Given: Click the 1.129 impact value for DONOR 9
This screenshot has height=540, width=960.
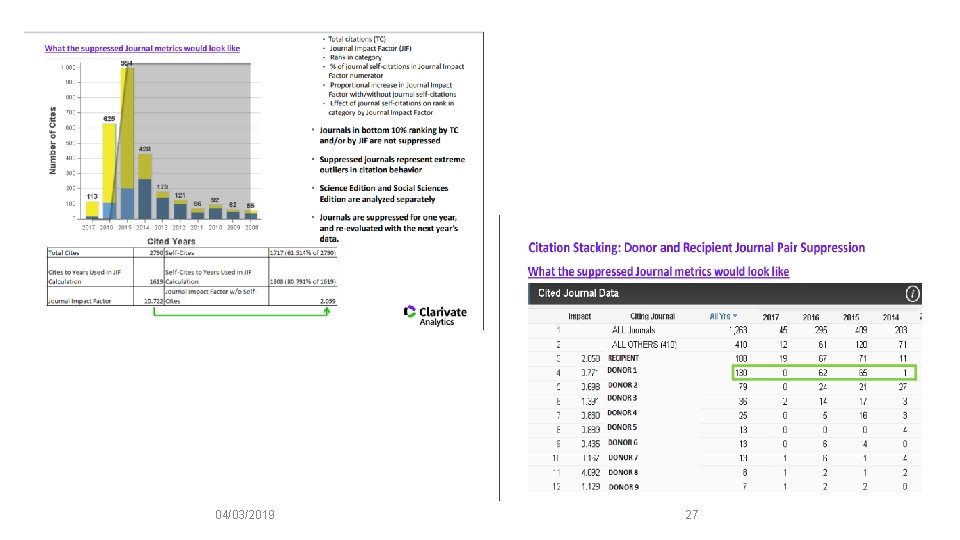Looking at the screenshot, I should point(590,487).
